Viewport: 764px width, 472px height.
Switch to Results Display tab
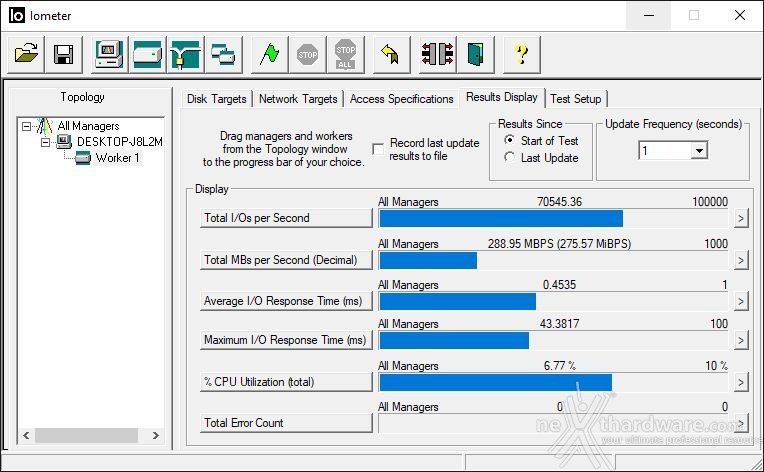(x=502, y=97)
